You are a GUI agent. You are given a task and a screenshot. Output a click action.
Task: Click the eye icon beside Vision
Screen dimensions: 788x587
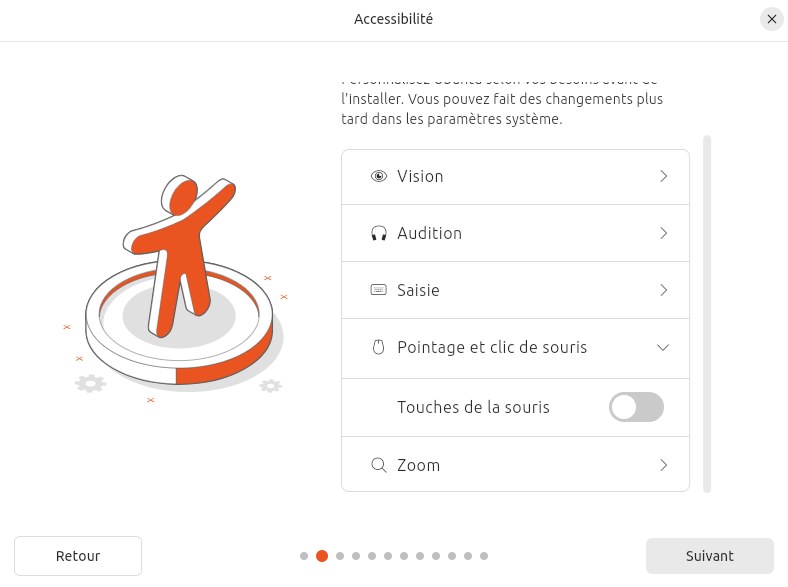coord(379,176)
